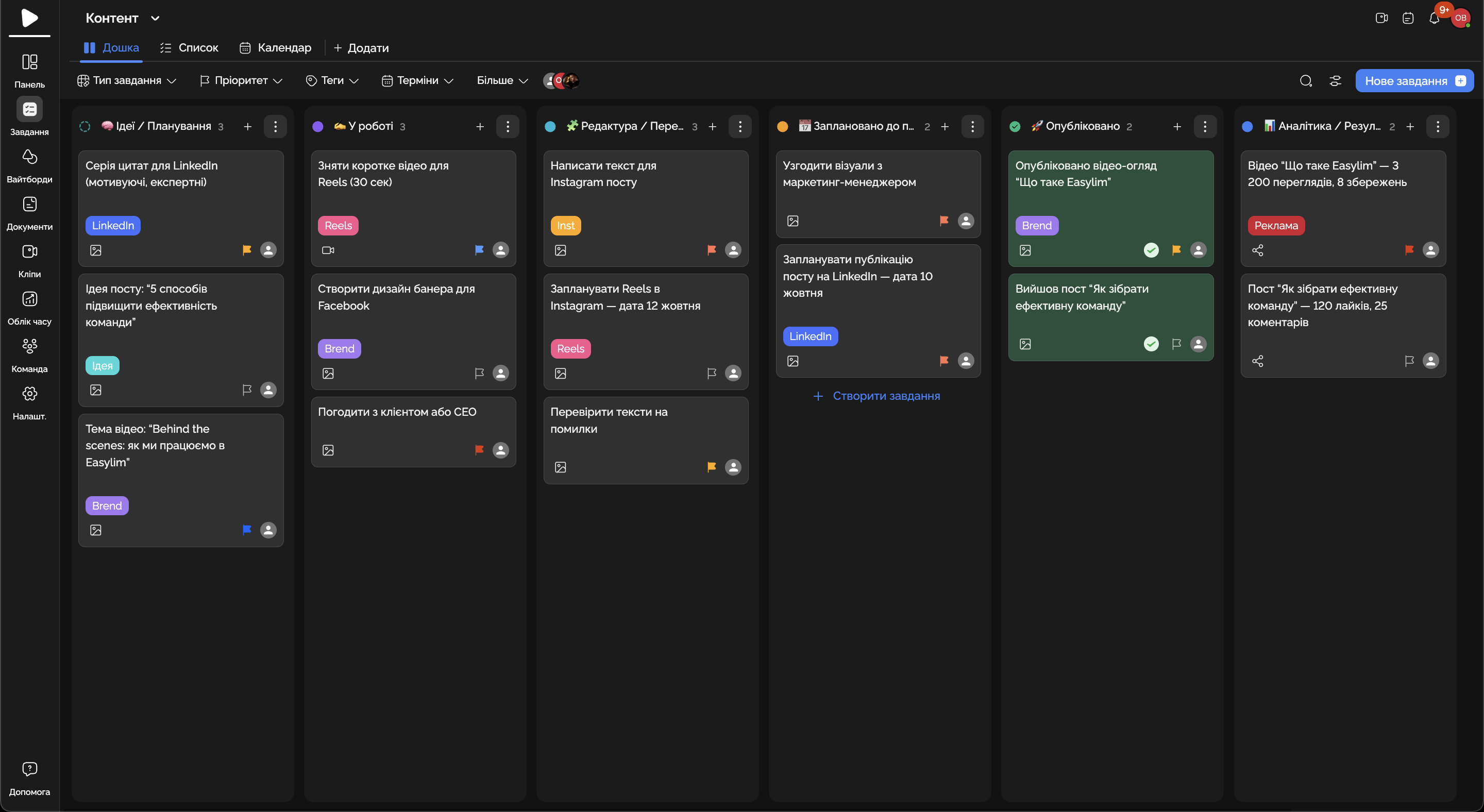Open three-dot menu of У роботі column

click(x=508, y=126)
